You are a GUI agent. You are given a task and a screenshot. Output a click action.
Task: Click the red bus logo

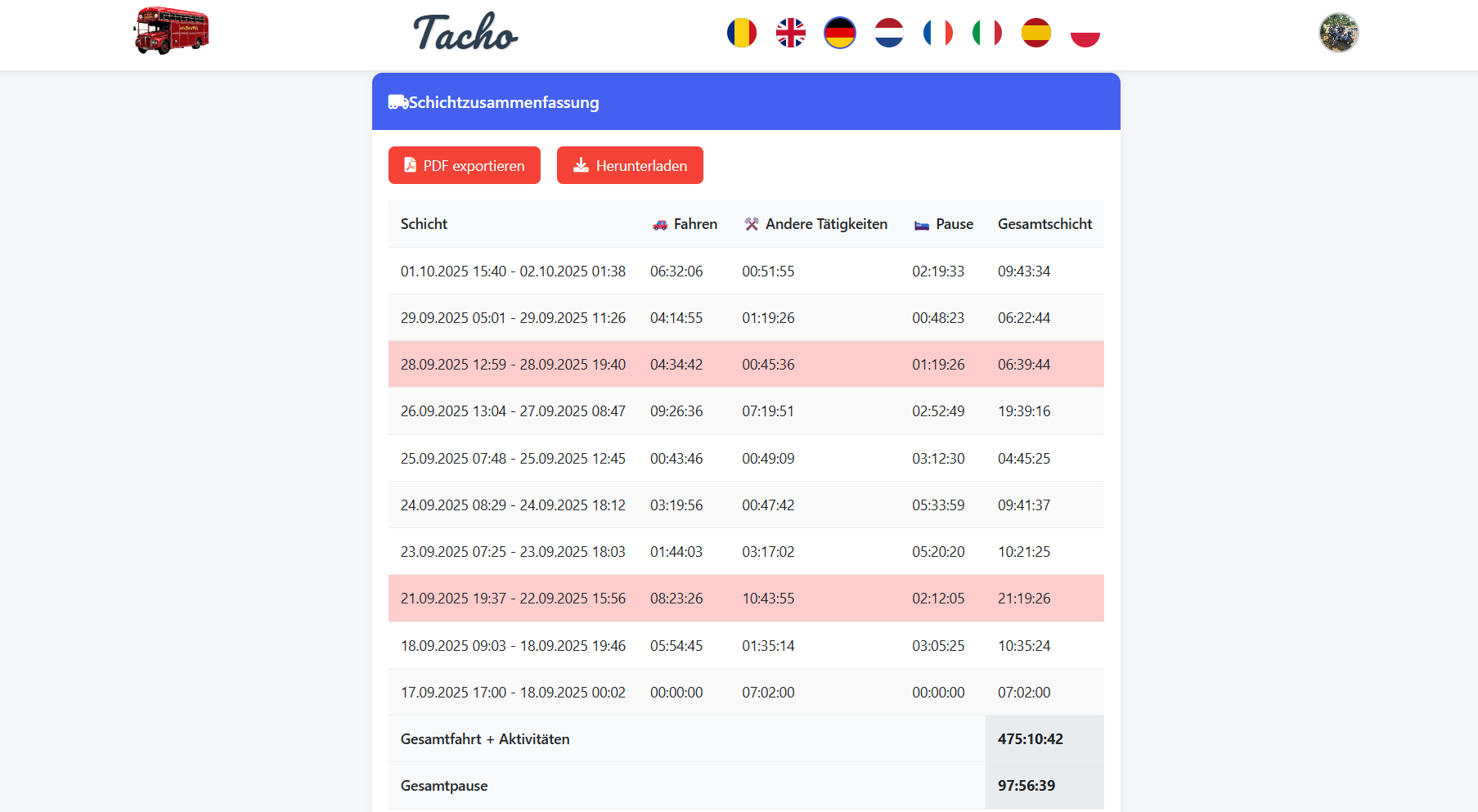(x=171, y=31)
